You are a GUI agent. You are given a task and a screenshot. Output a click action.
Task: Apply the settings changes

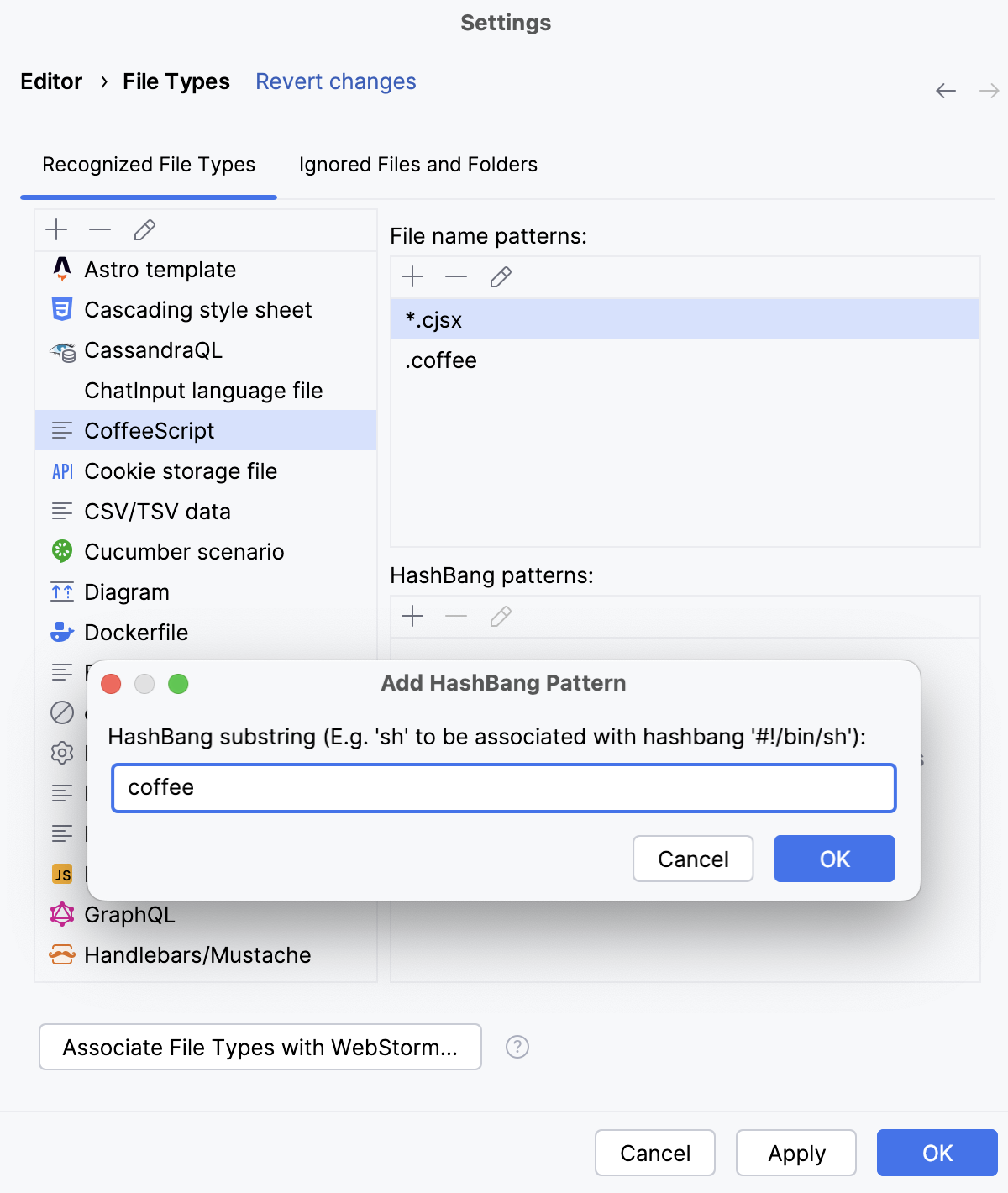click(x=795, y=1153)
